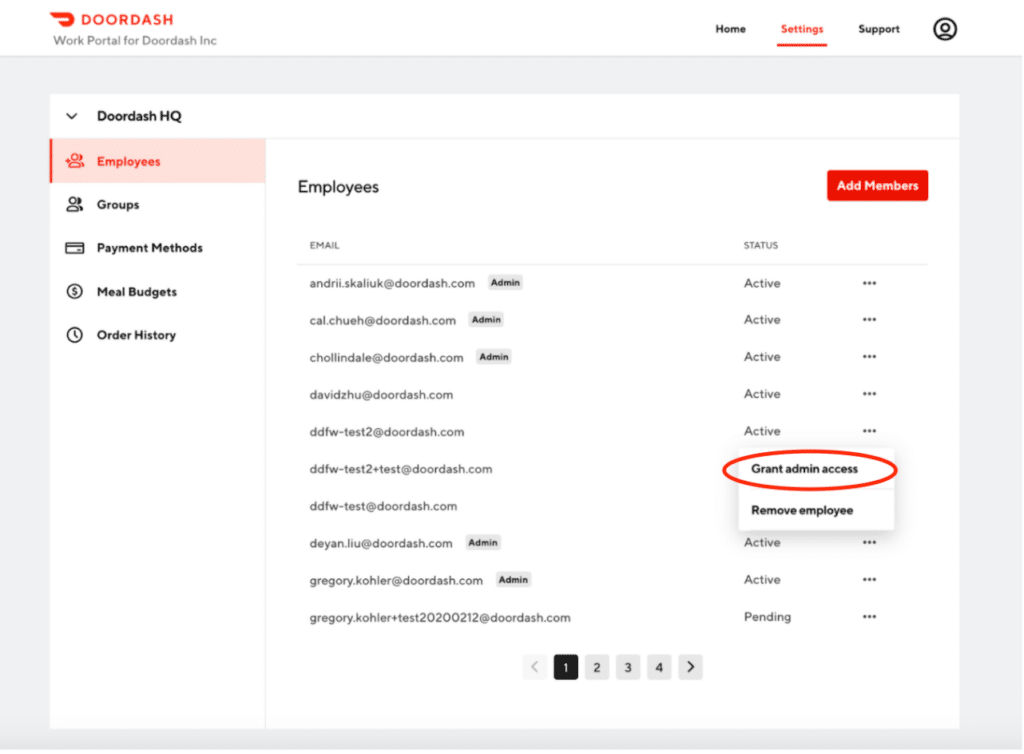The height and width of the screenshot is (754, 1024).
Task: Click Admin badge beside deyan.liu
Action: pos(483,542)
